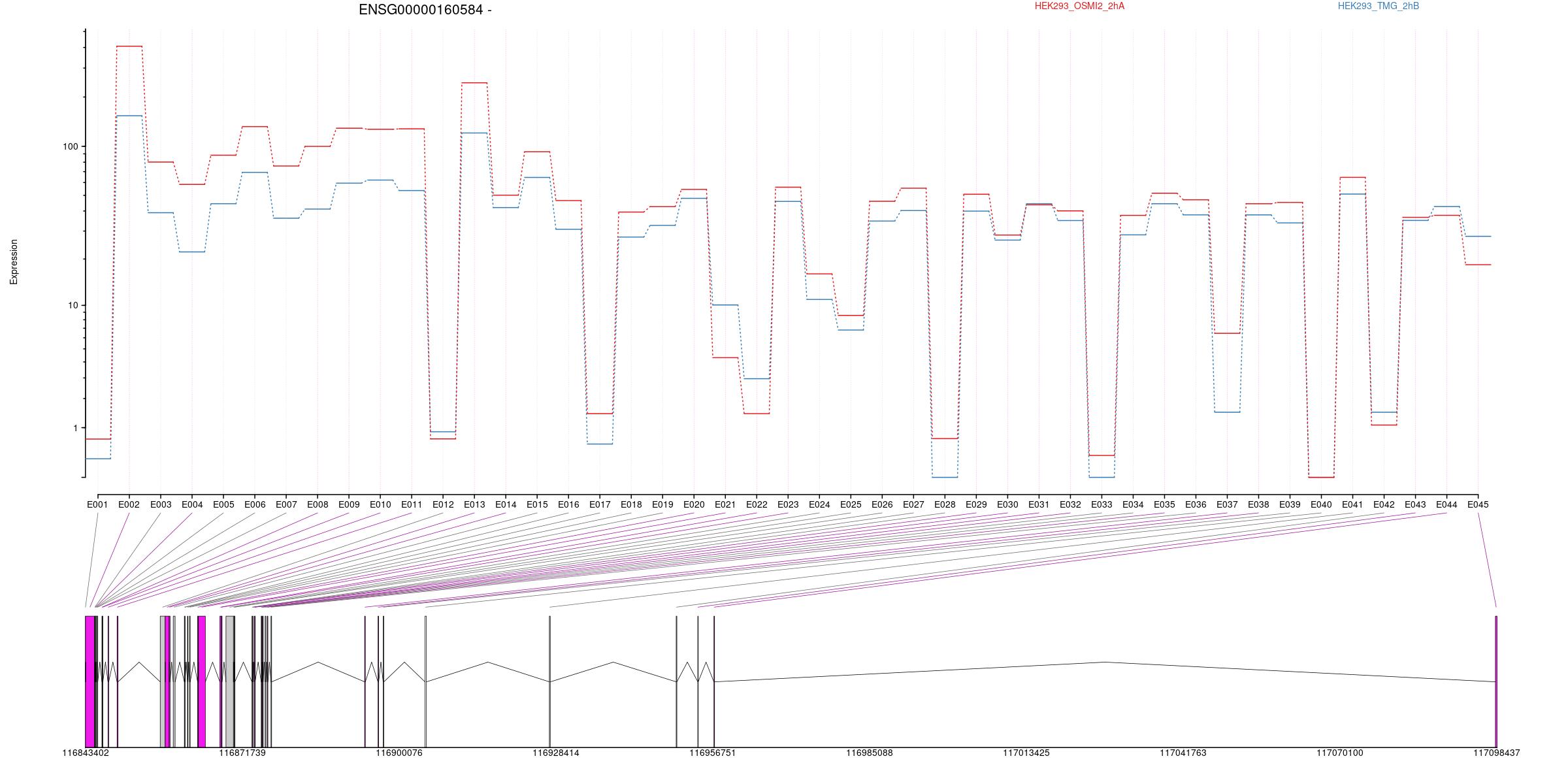Click exon label E030

tap(1007, 504)
